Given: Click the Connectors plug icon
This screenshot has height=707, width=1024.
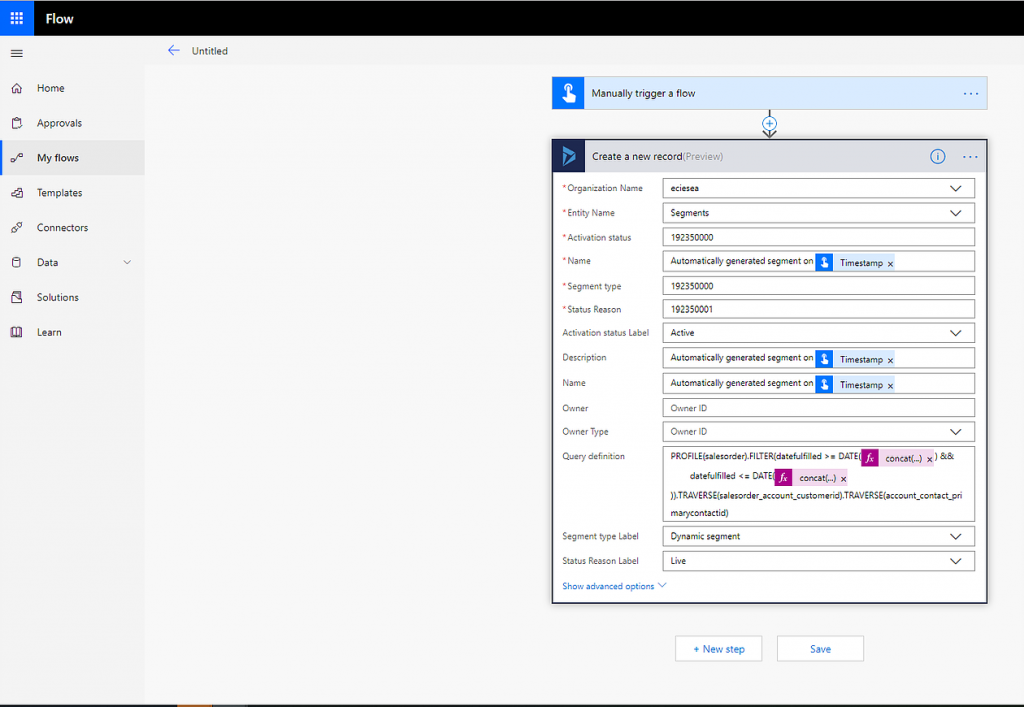Looking at the screenshot, I should pos(17,227).
